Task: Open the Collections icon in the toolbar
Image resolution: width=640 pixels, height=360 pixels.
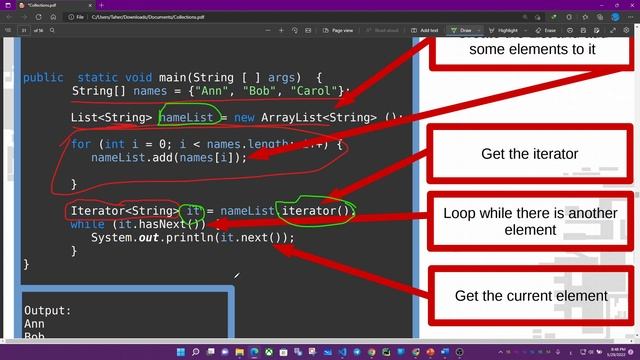Action: [x=600, y=17]
